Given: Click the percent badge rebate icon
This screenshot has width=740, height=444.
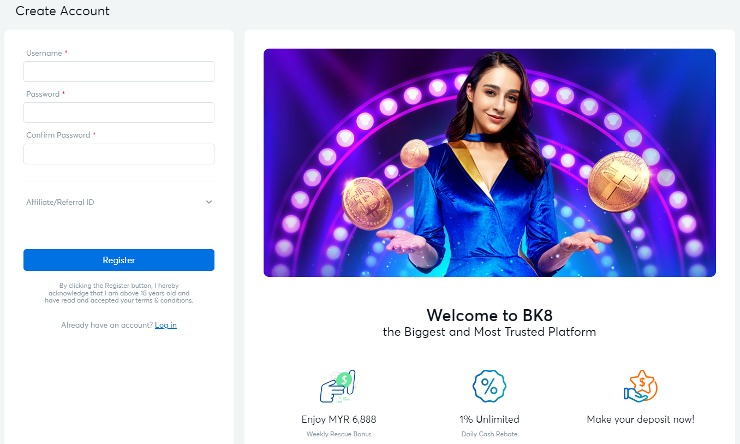Looking at the screenshot, I should [489, 387].
